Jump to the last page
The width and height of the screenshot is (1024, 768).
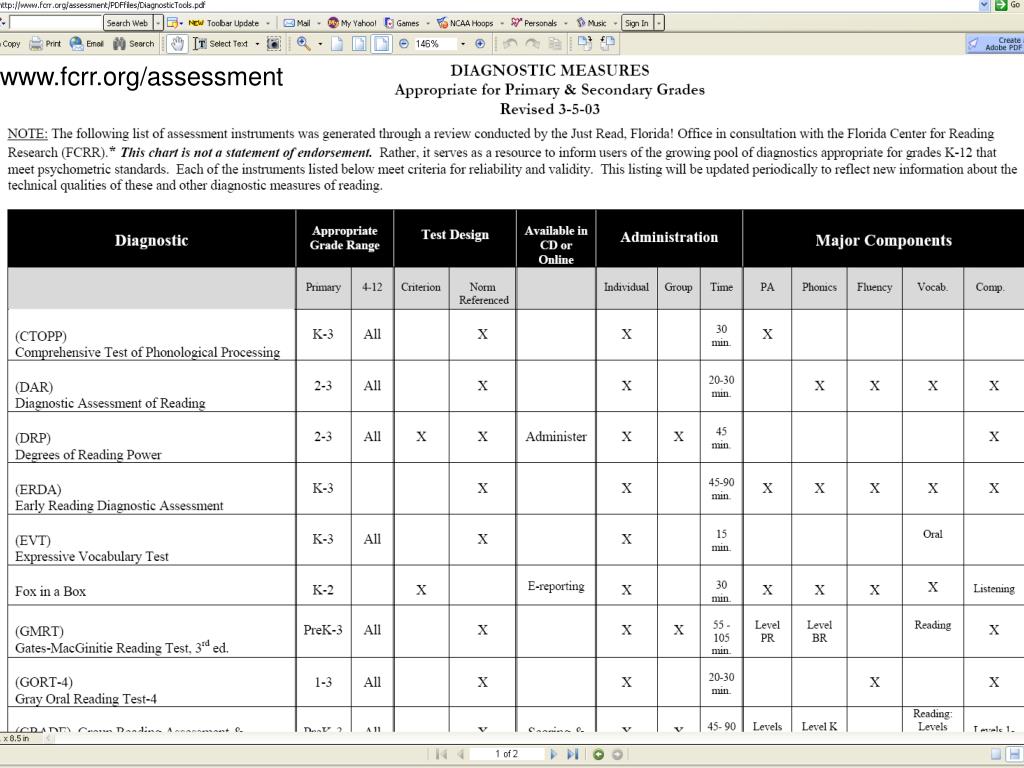pos(573,754)
